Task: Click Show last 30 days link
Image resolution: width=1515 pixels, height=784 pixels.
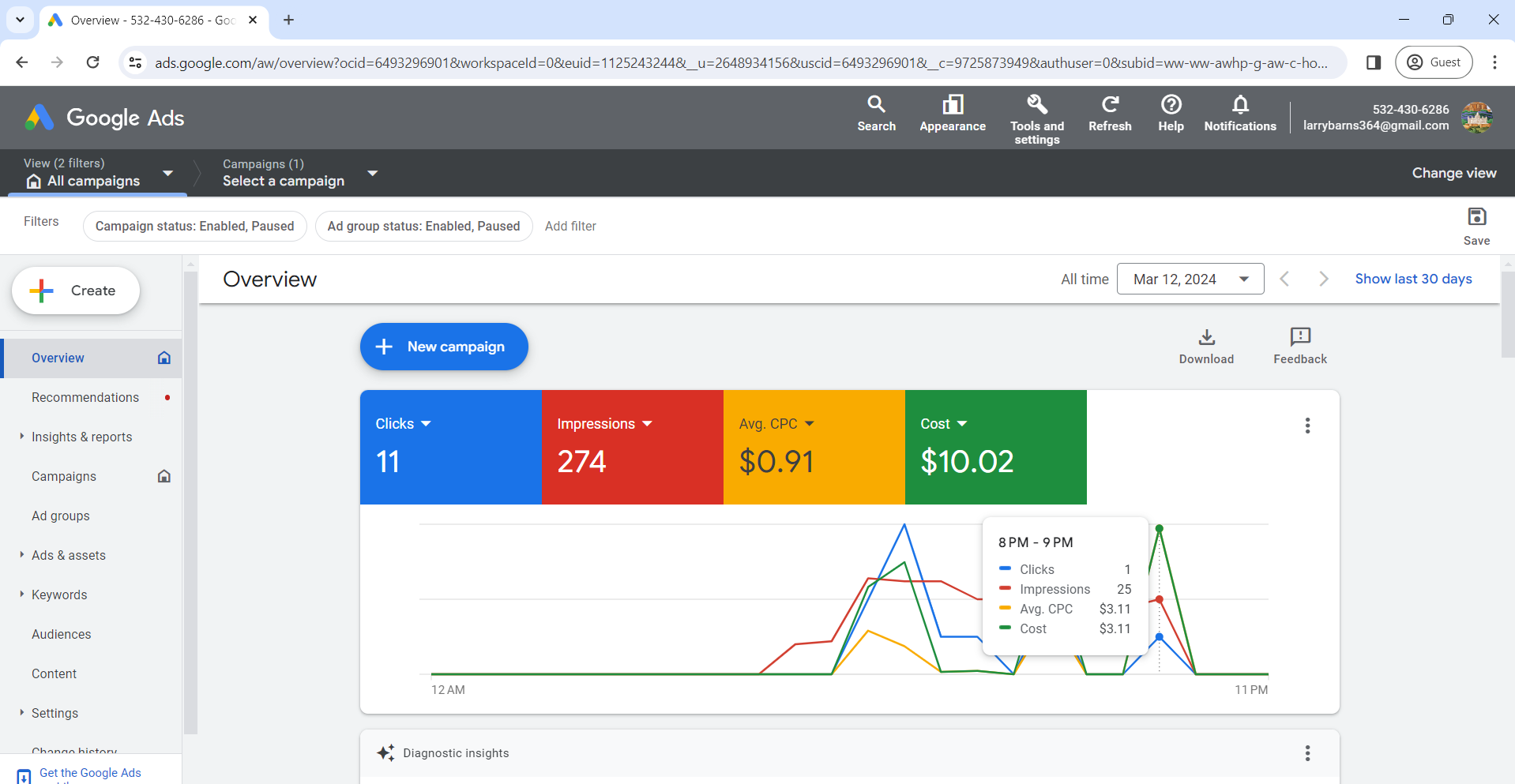Action: pos(1413,279)
